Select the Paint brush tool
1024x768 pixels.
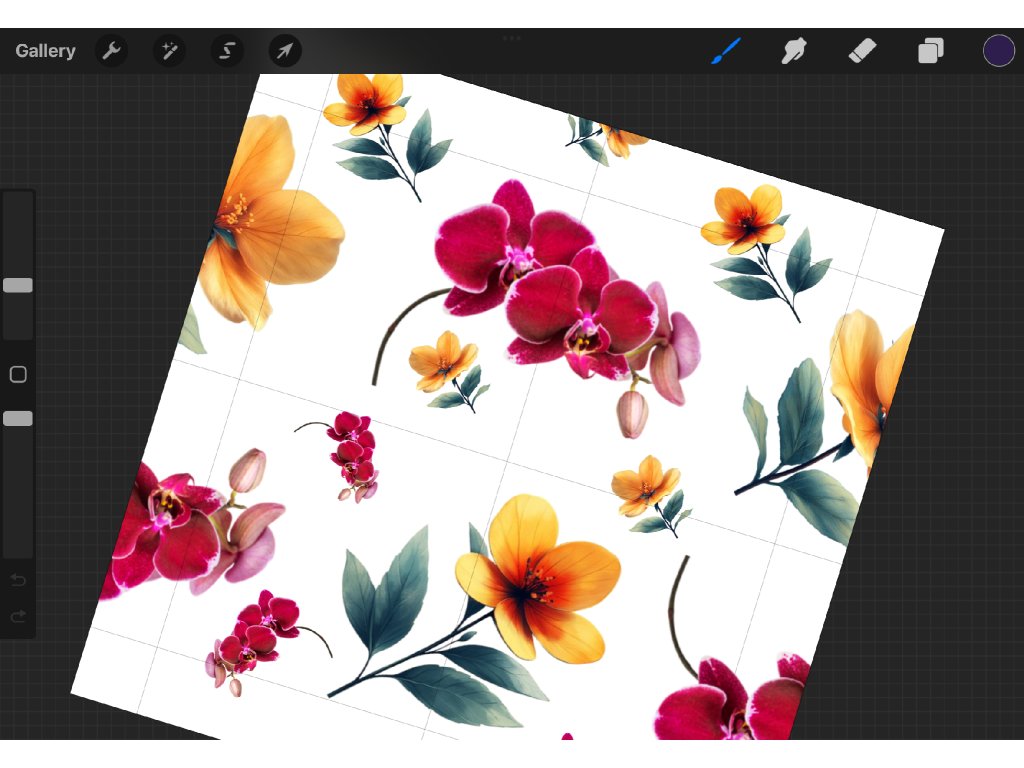point(726,51)
